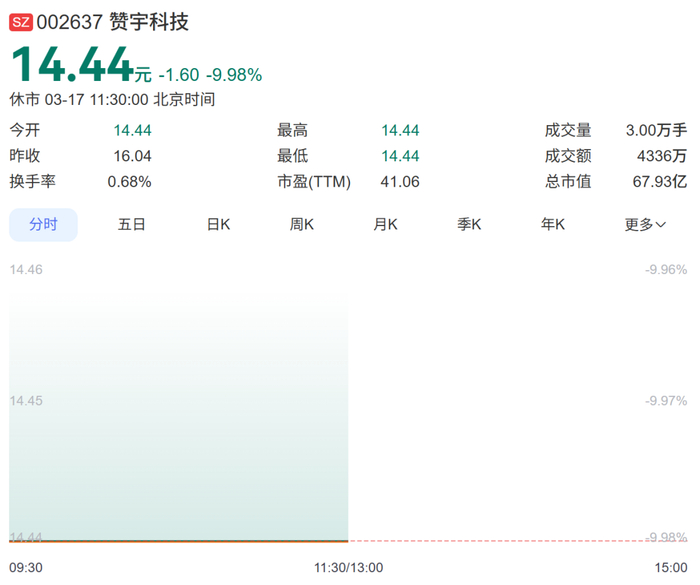The width and height of the screenshot is (700, 585).
Task: Click the 最高 value 14.44
Action: [400, 130]
